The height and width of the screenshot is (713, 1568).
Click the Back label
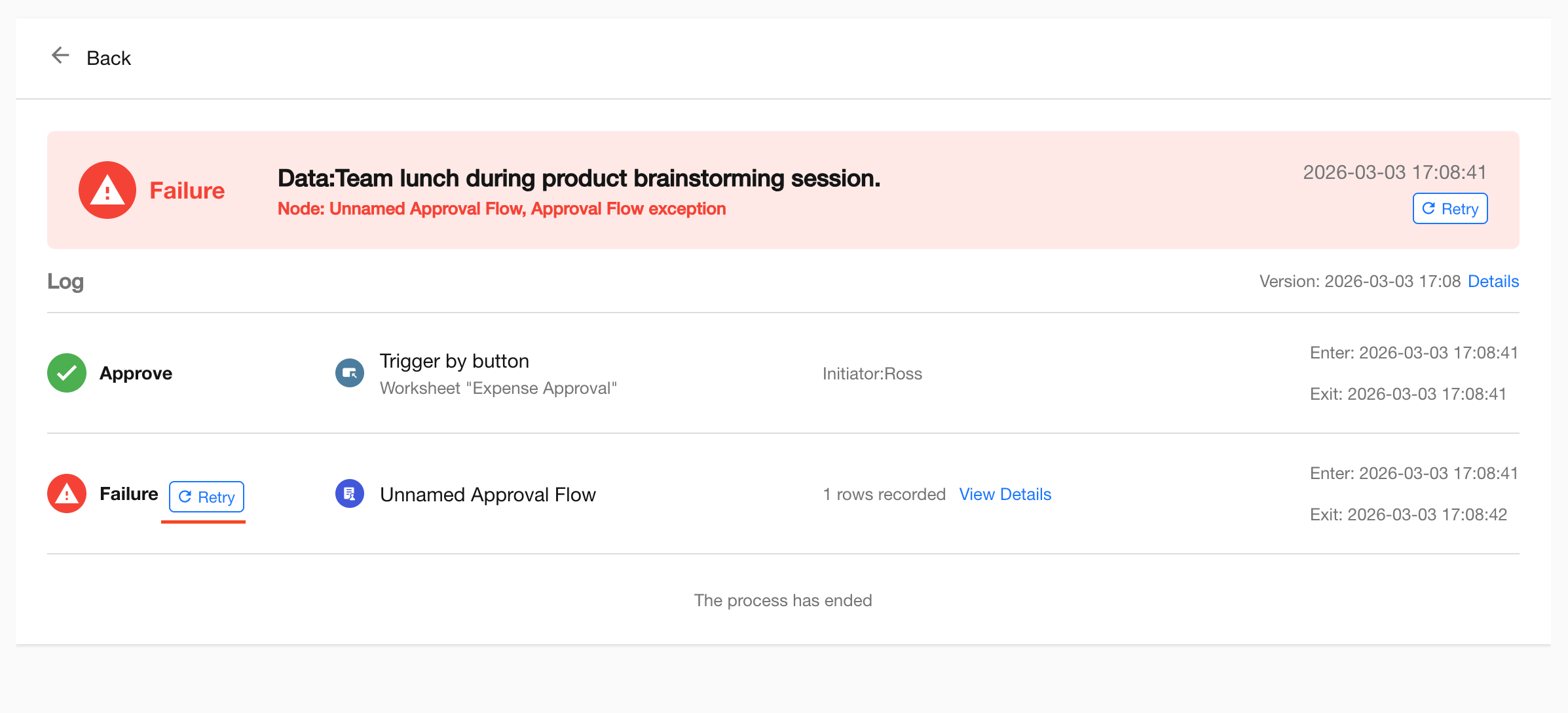coord(109,58)
